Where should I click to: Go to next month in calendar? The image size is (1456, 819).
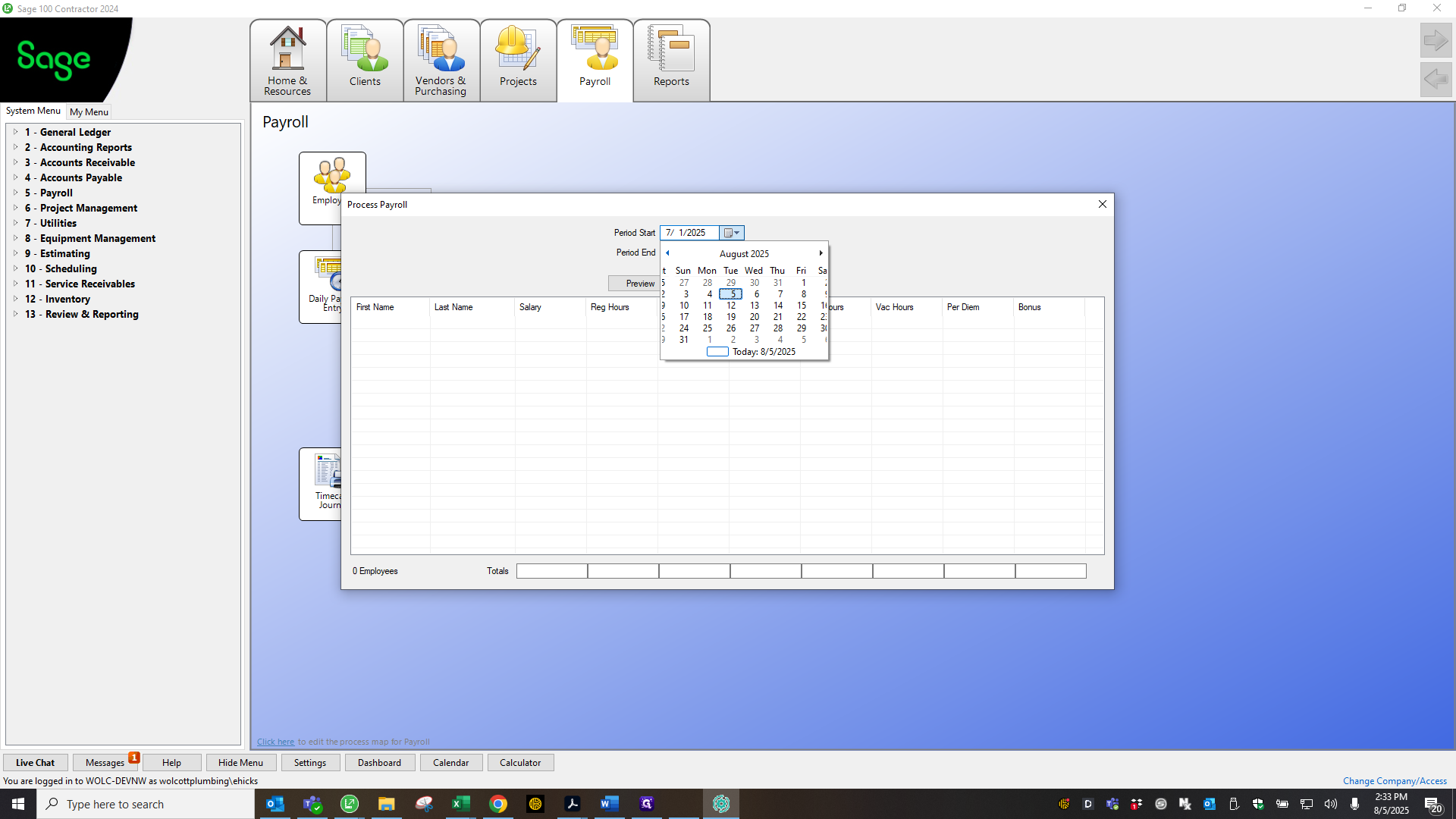[821, 253]
